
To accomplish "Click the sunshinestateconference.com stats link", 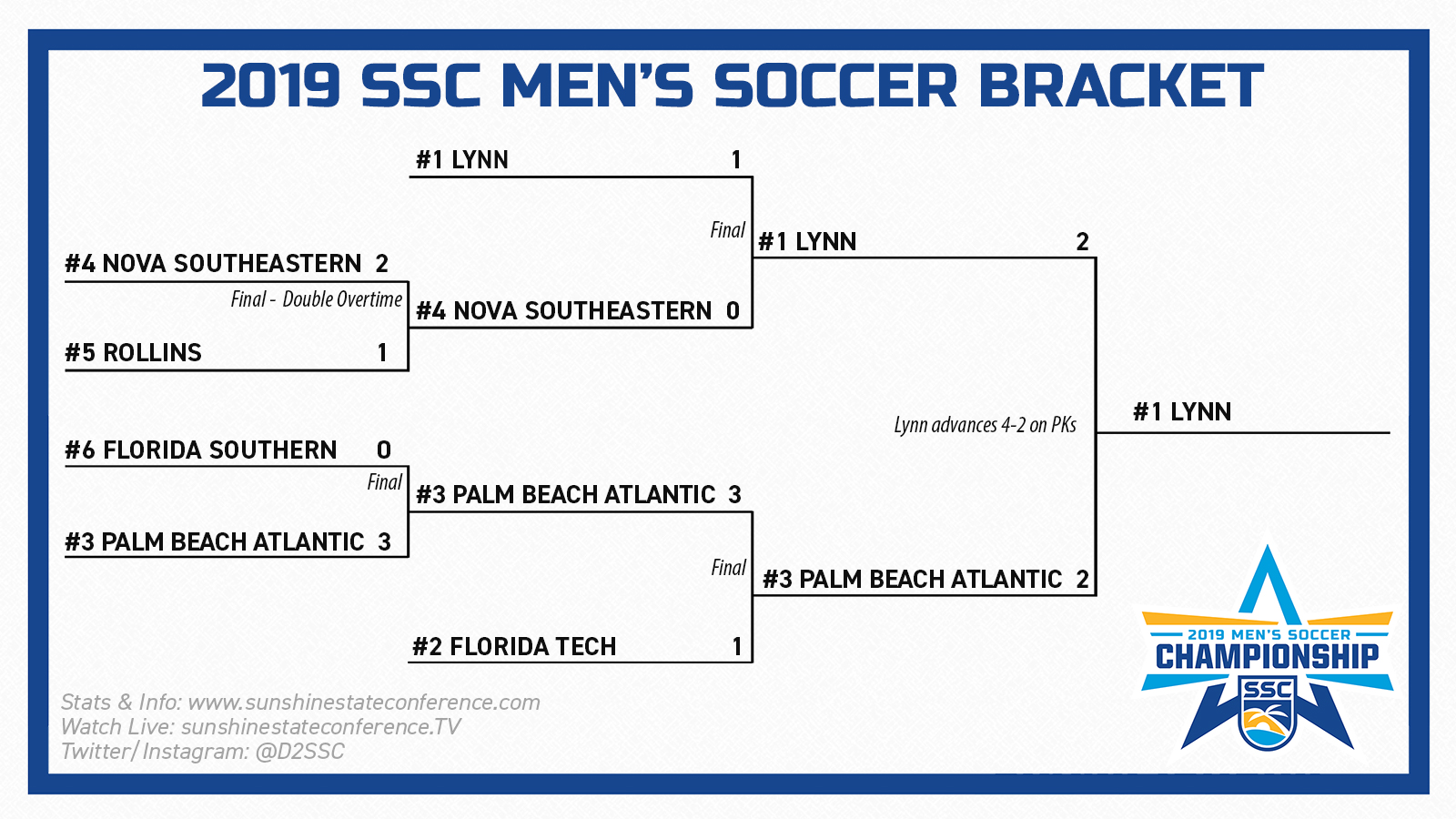I will [x=363, y=703].
